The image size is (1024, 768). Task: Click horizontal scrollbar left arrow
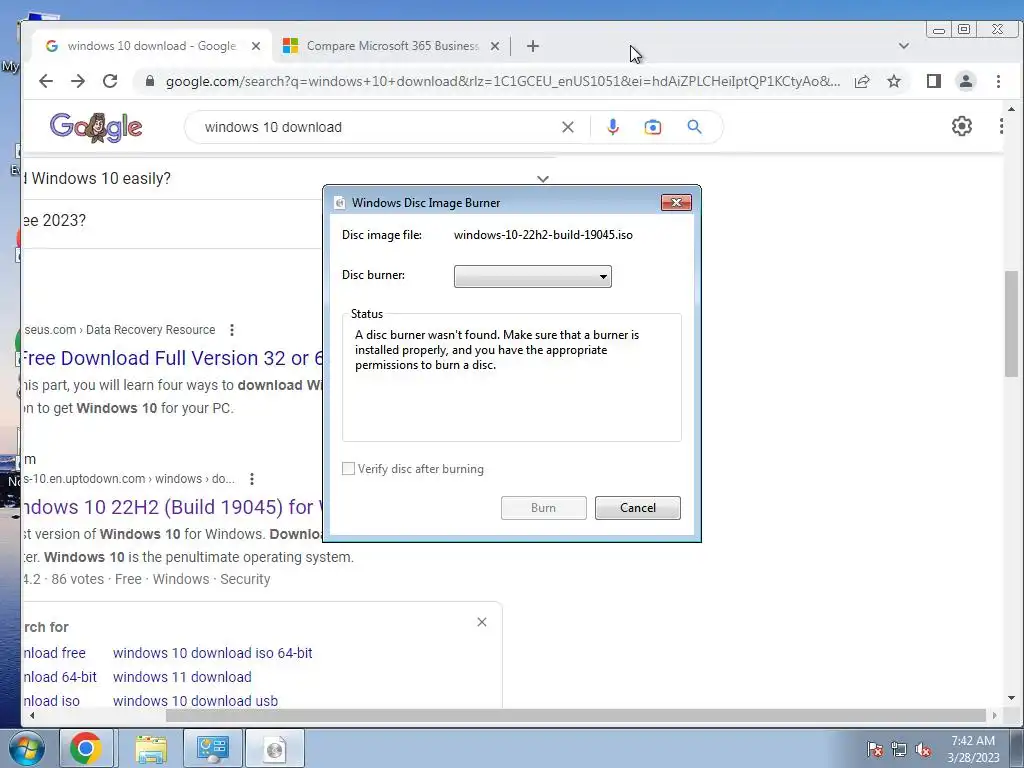31,716
